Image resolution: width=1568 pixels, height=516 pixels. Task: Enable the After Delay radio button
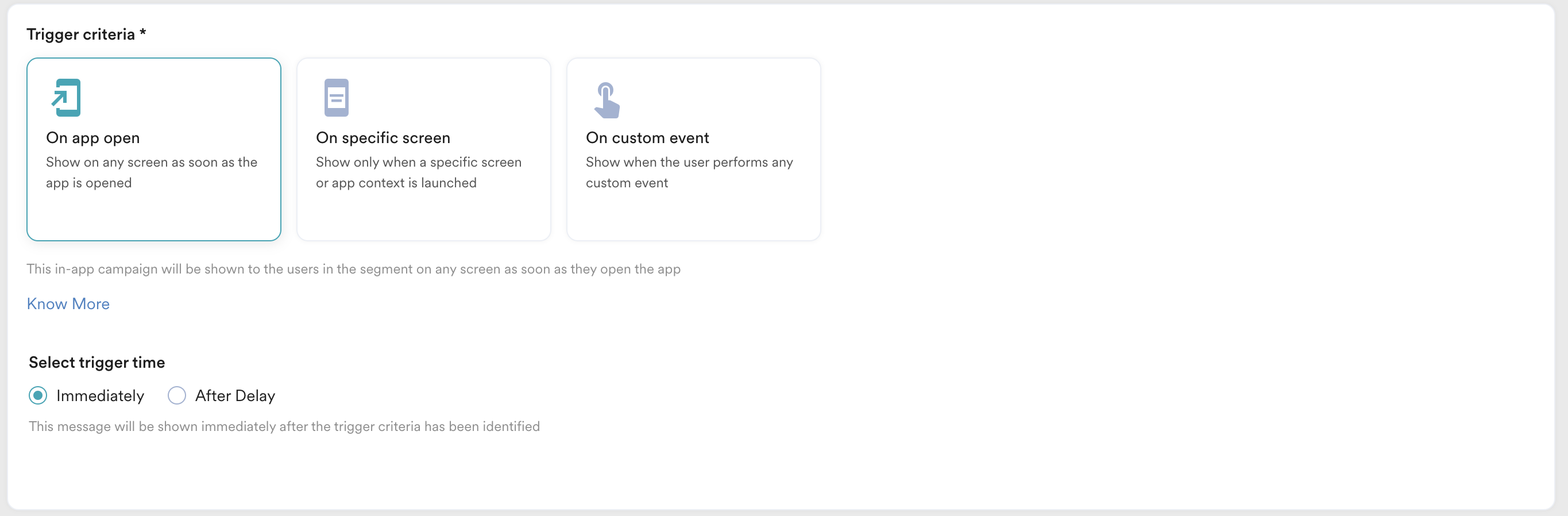176,395
